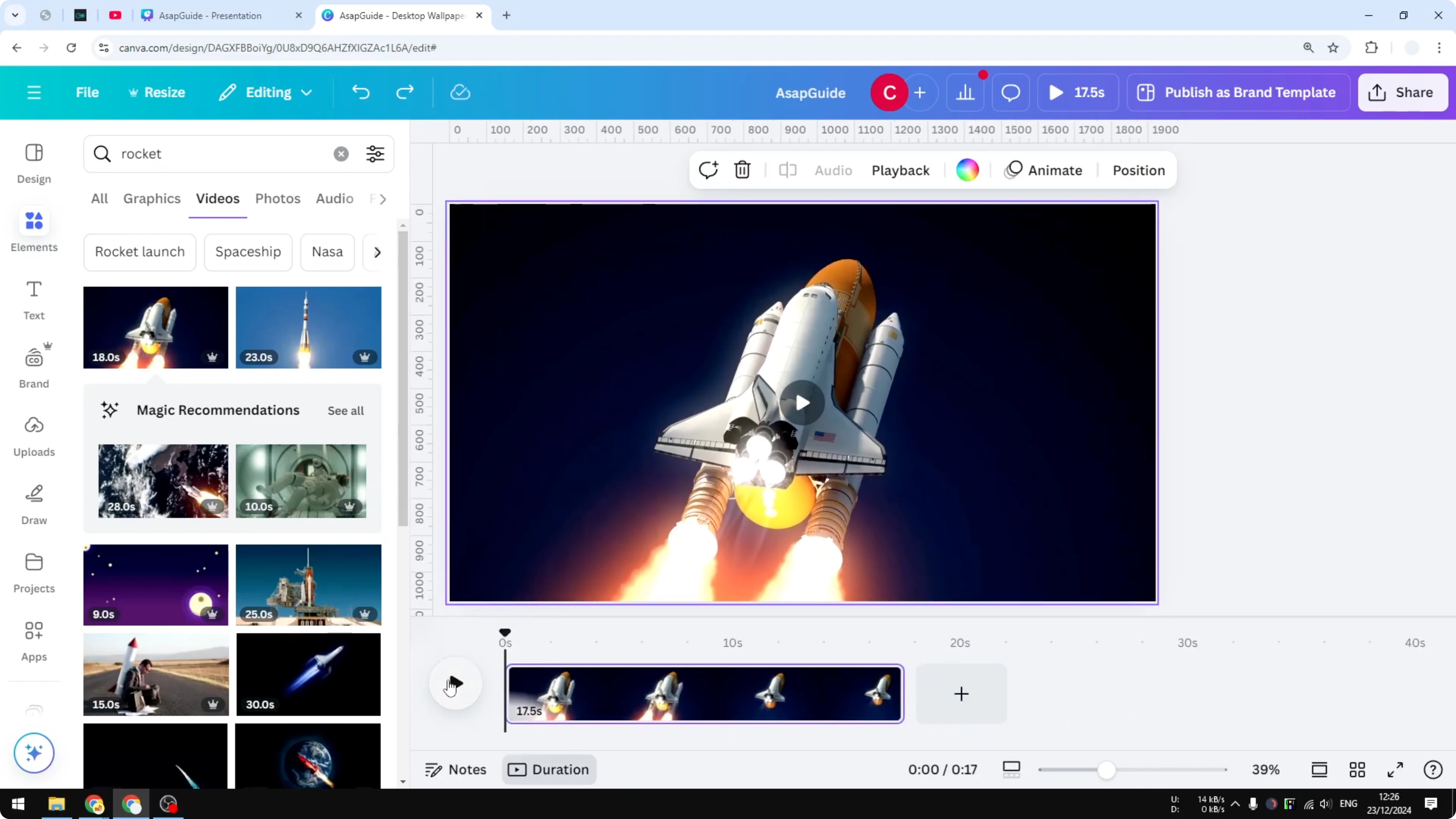Open the color picker on the toolbar
1456x819 pixels.
968,170
